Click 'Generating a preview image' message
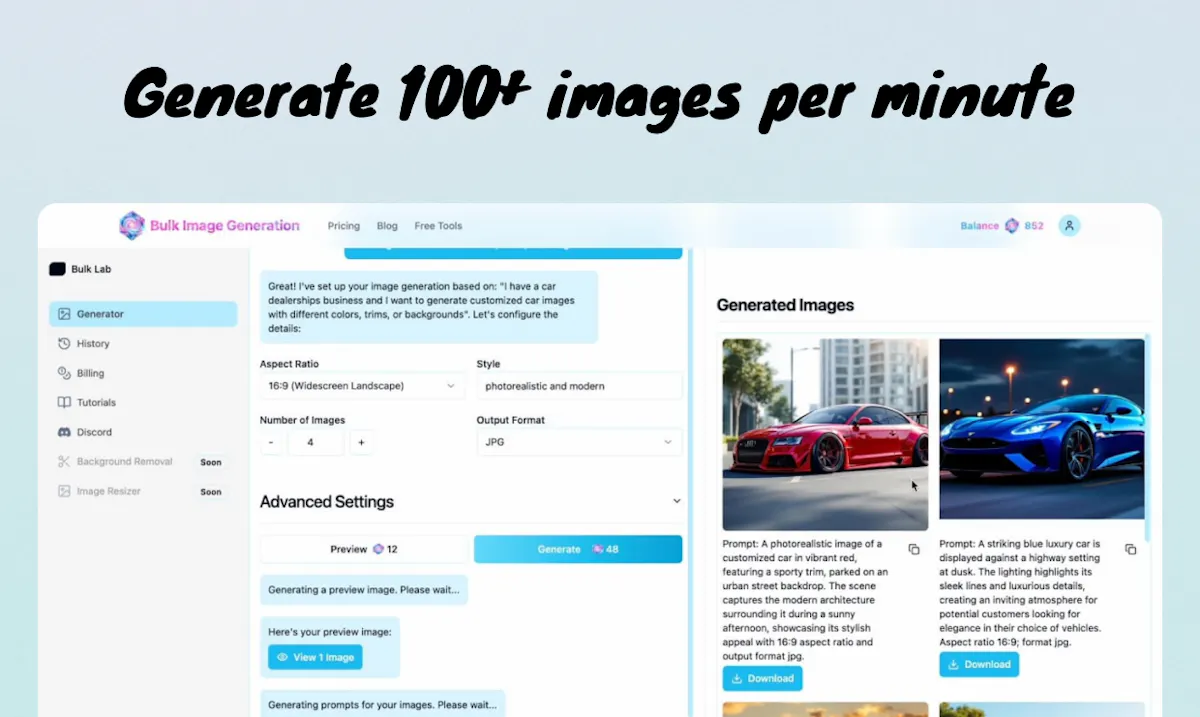The image size is (1200, 717). click(x=364, y=590)
